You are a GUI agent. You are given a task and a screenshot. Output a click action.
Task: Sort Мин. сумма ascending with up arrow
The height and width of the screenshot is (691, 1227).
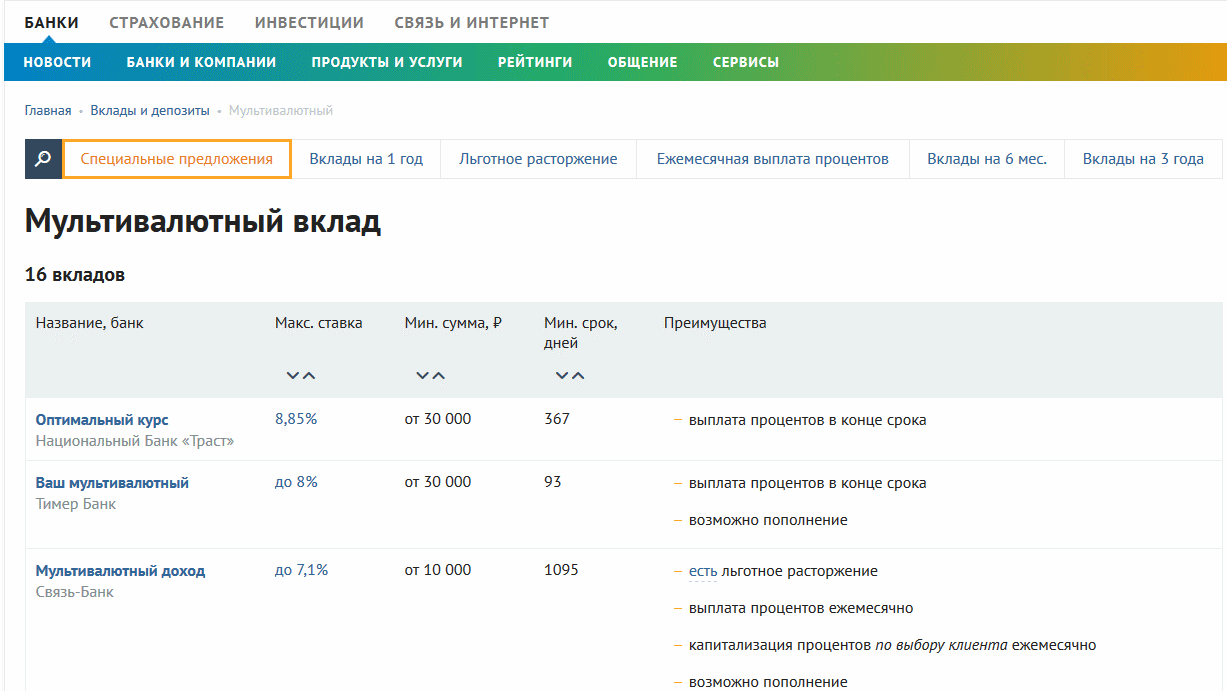click(x=439, y=376)
